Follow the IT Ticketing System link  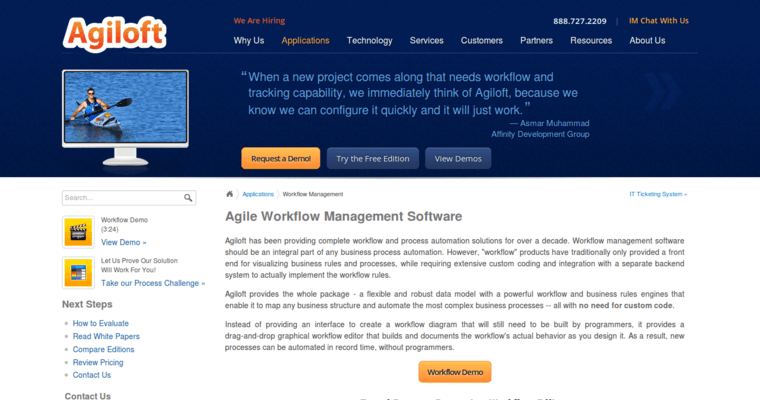657,194
